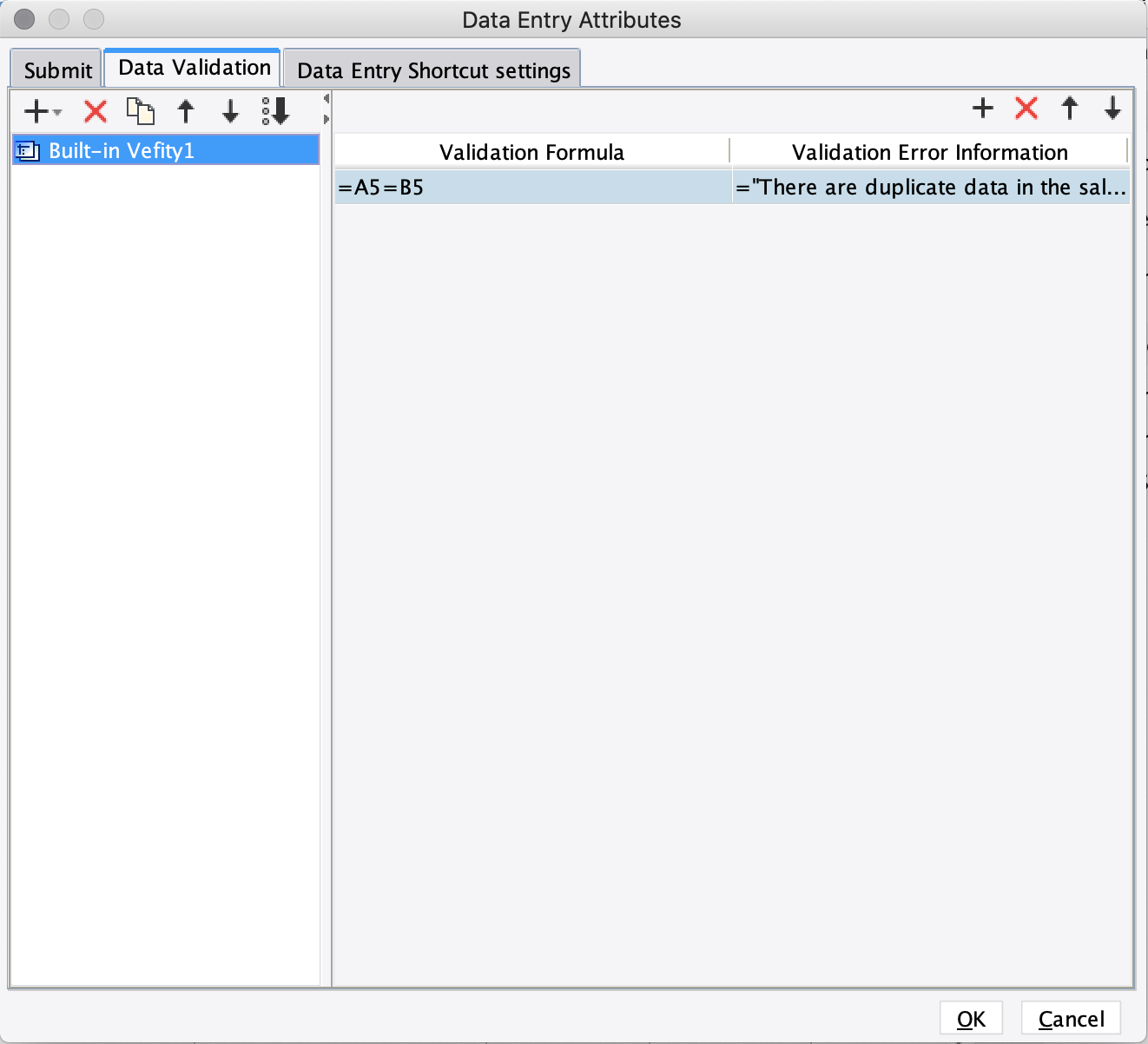Move formula down with right panel down arrow
This screenshot has width=1148, height=1044.
pos(1113,109)
